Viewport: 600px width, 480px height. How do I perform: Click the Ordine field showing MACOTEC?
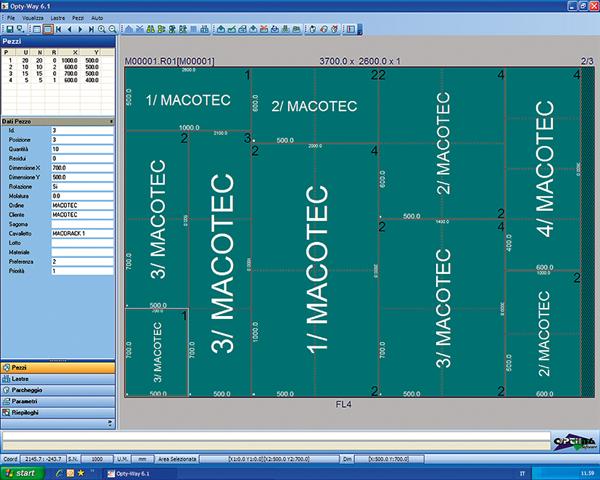(83, 205)
